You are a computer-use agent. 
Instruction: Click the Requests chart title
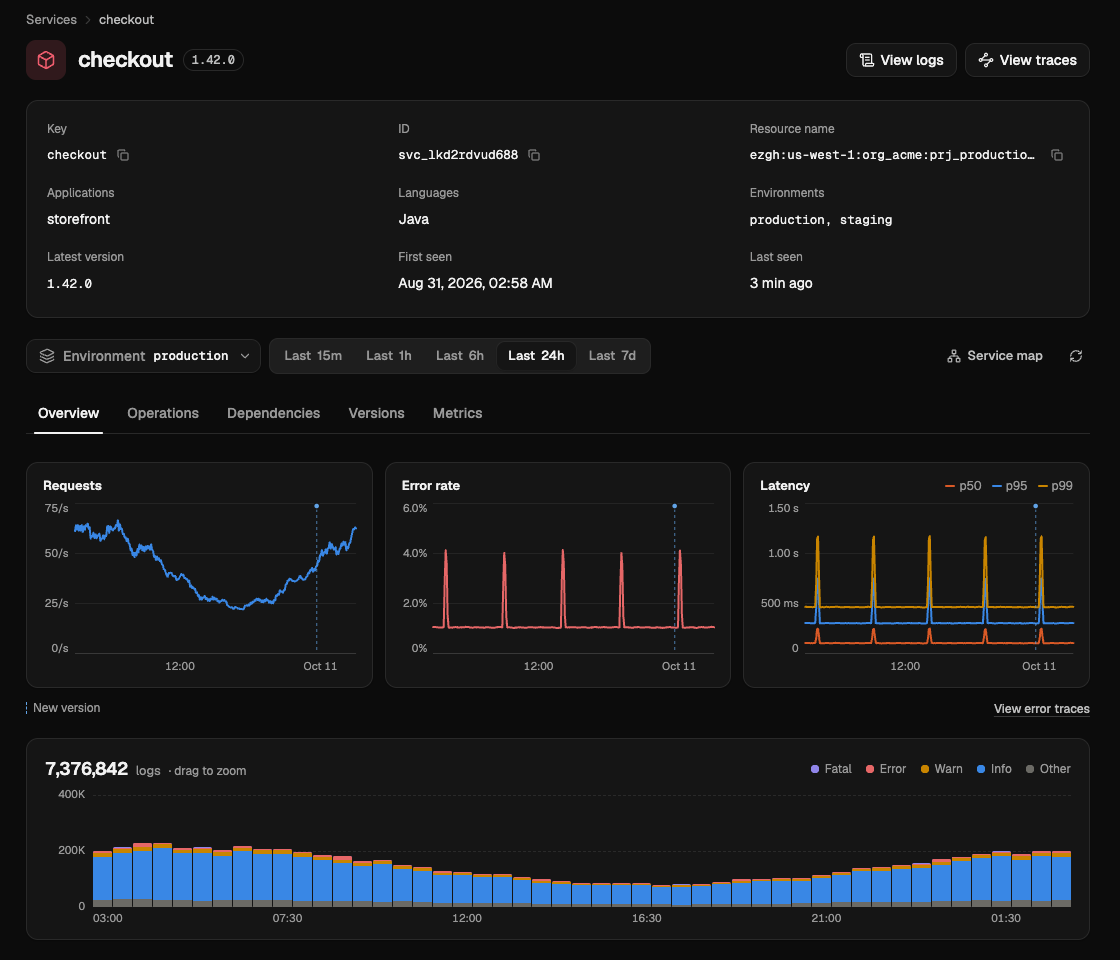click(72, 486)
